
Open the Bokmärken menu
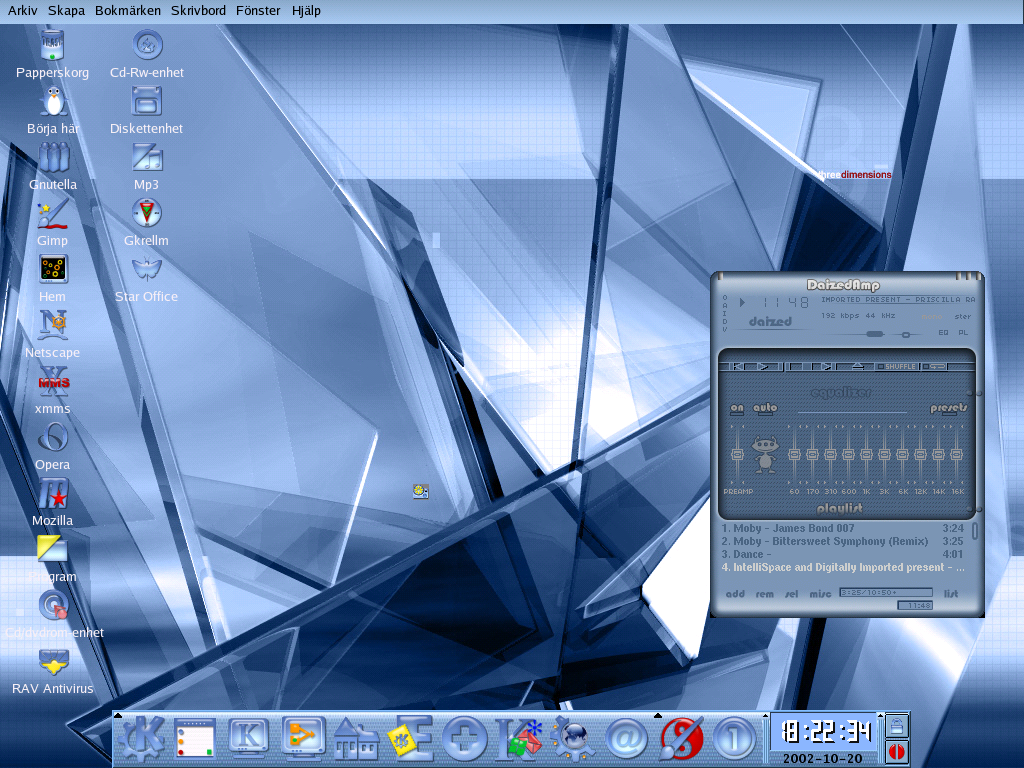(x=128, y=10)
